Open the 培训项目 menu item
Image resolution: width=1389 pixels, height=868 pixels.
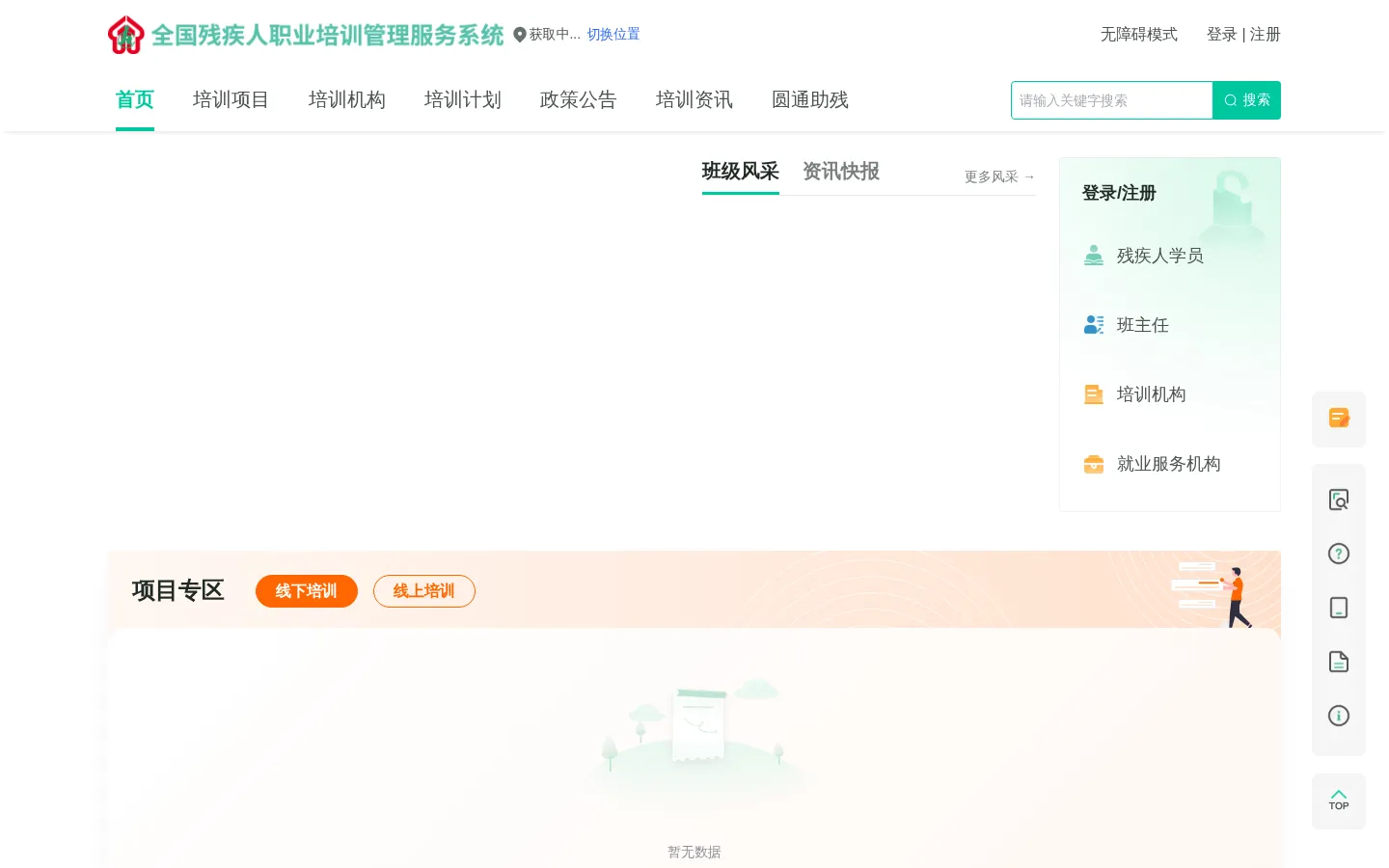pyautogui.click(x=231, y=99)
